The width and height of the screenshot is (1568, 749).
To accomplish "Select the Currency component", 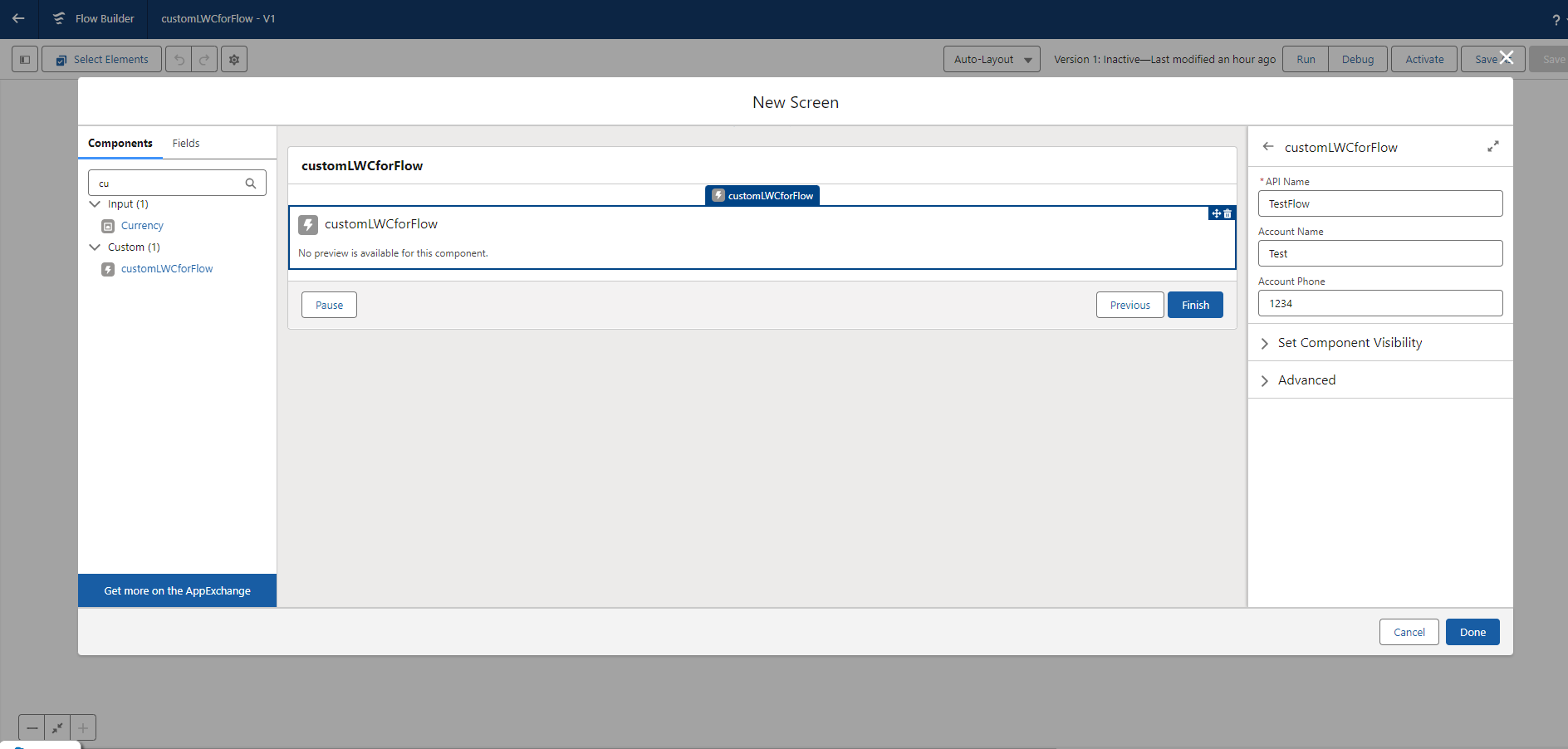I will (142, 226).
